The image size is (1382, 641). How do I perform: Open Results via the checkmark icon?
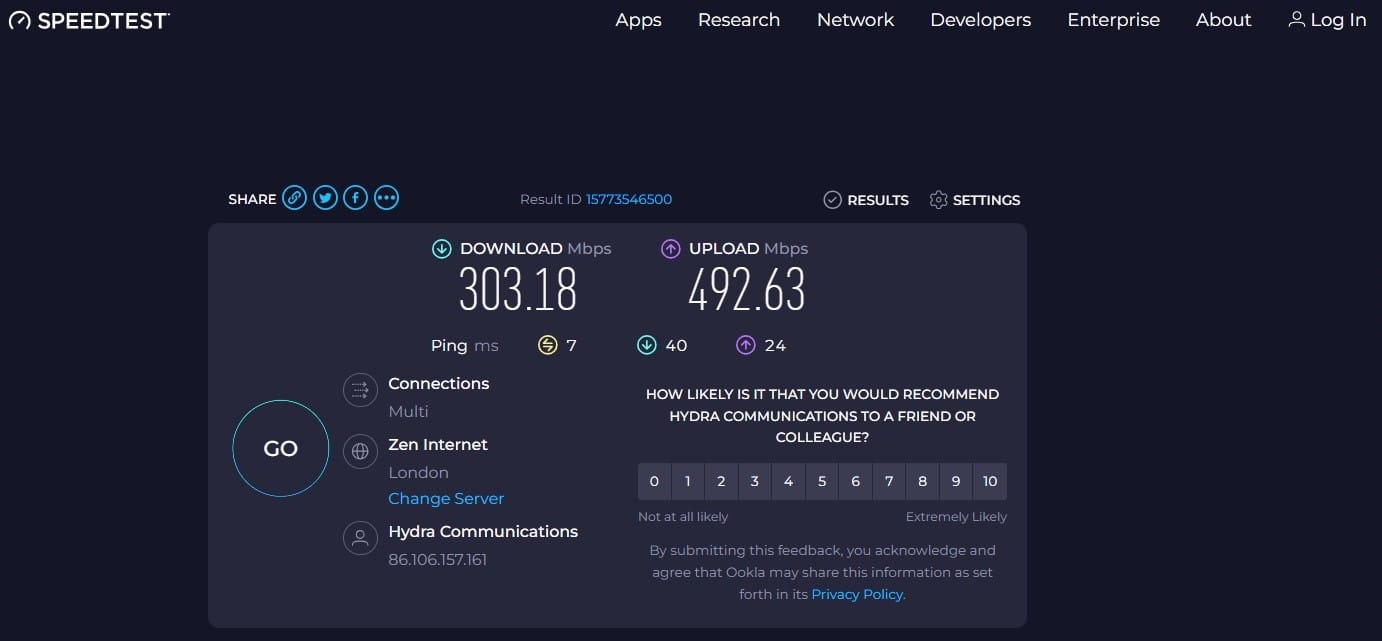(x=832, y=200)
